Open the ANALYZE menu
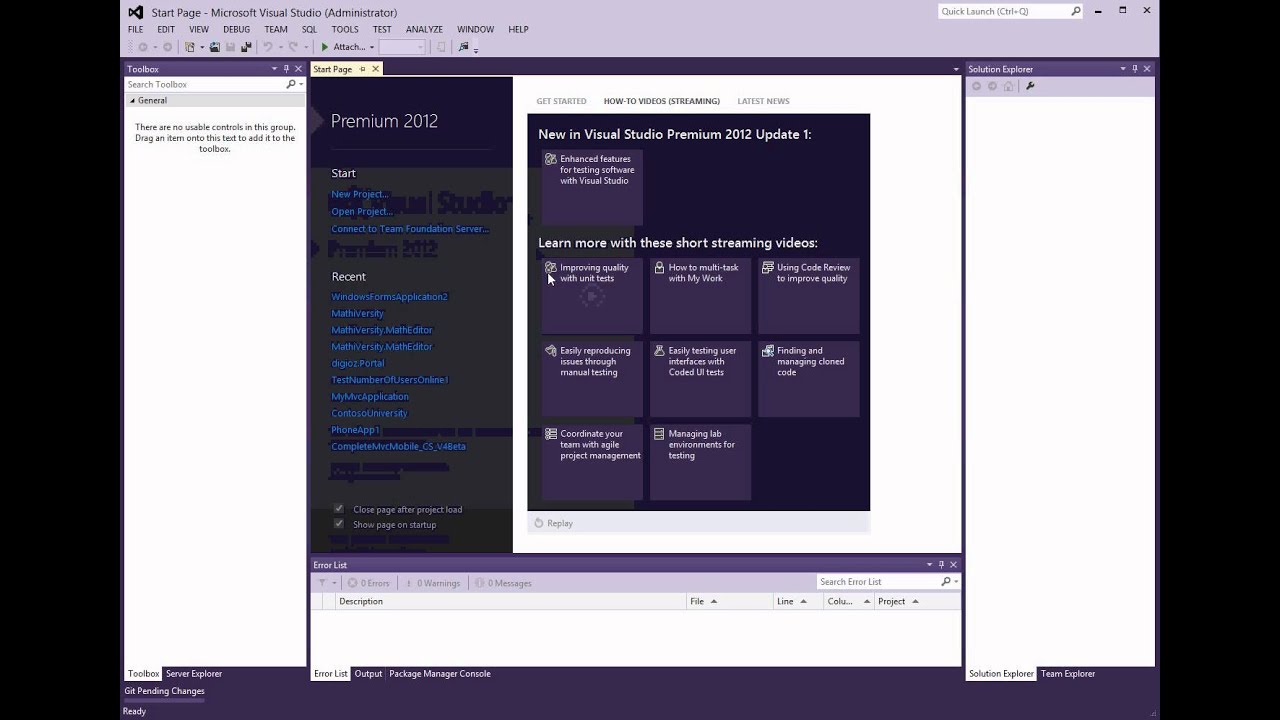The height and width of the screenshot is (720, 1280). tap(424, 29)
